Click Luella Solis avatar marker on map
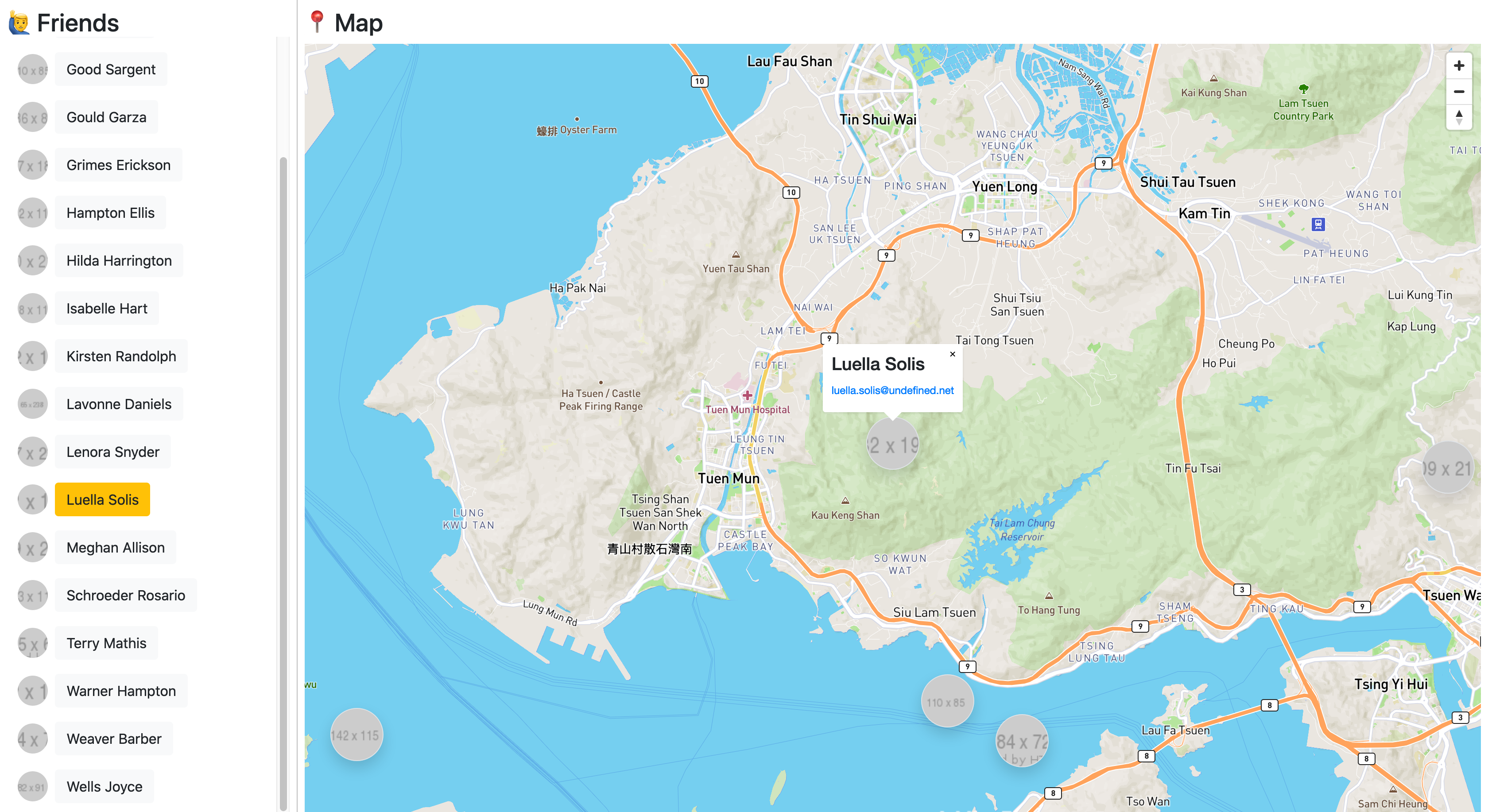The width and height of the screenshot is (1488, 812). point(892,444)
